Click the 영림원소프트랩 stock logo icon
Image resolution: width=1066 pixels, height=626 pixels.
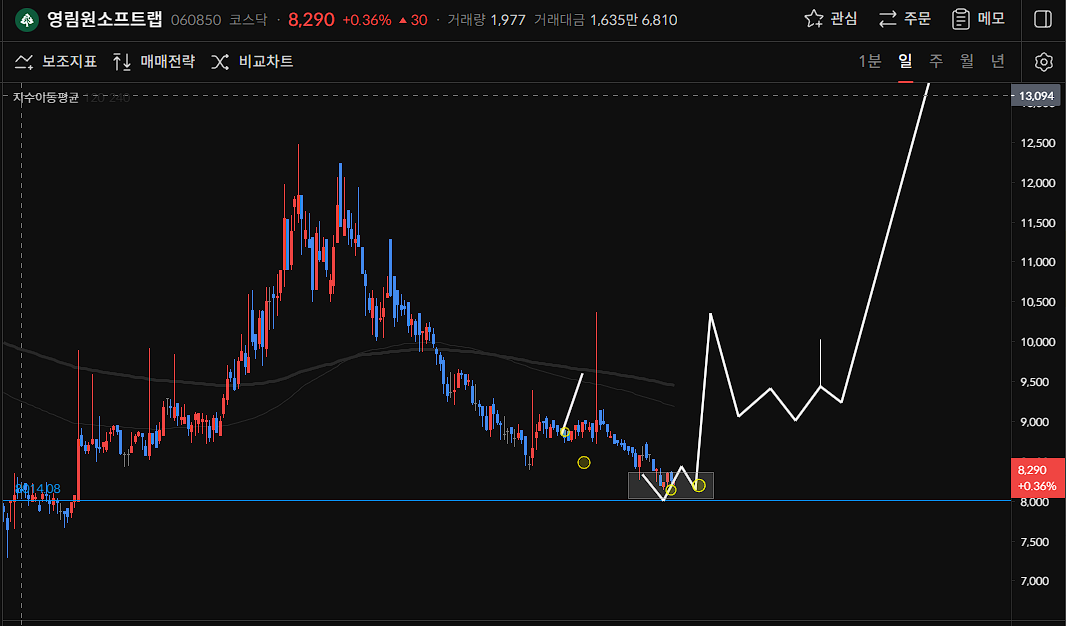tap(27, 19)
